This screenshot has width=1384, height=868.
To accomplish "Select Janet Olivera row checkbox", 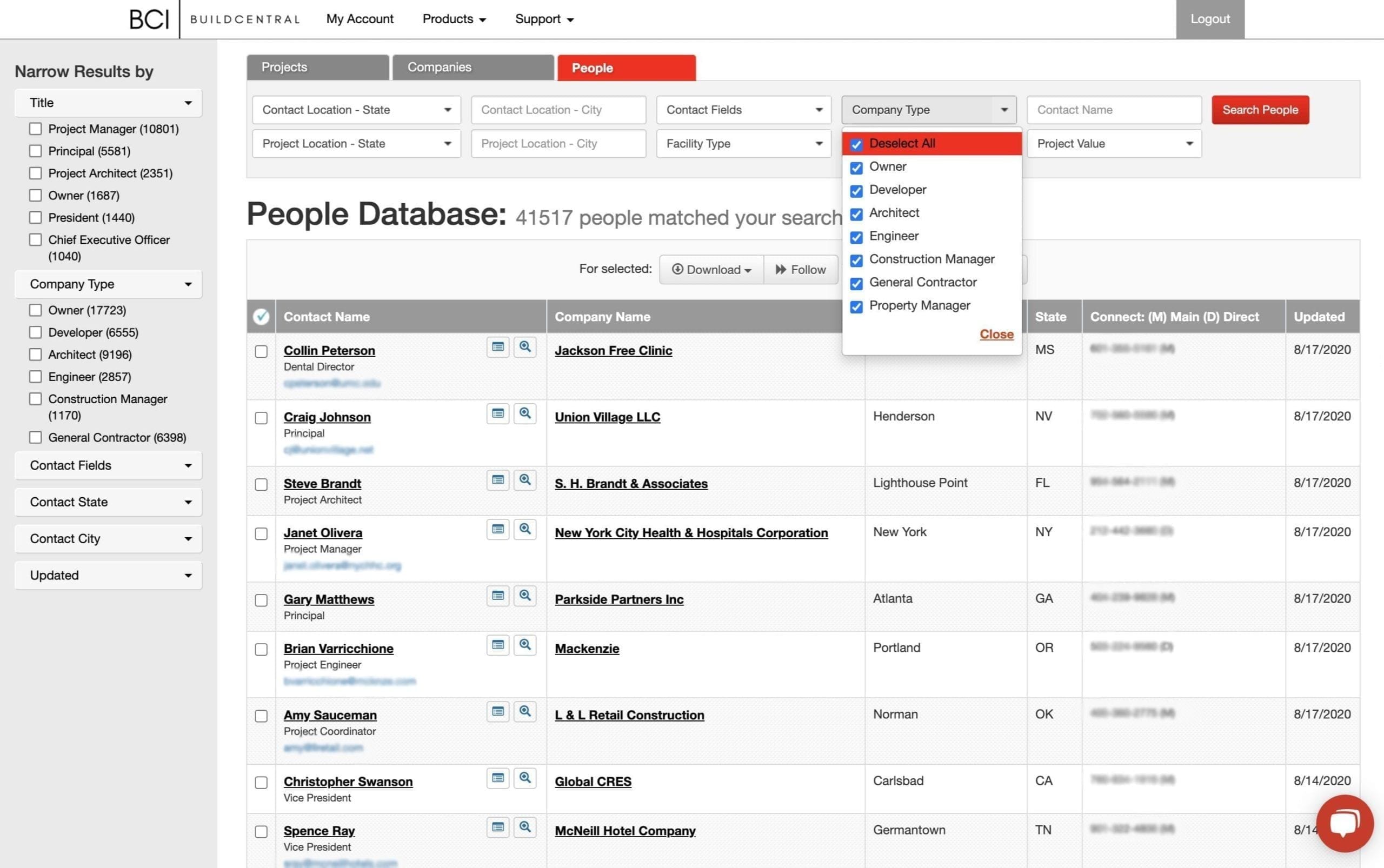I will [261, 534].
